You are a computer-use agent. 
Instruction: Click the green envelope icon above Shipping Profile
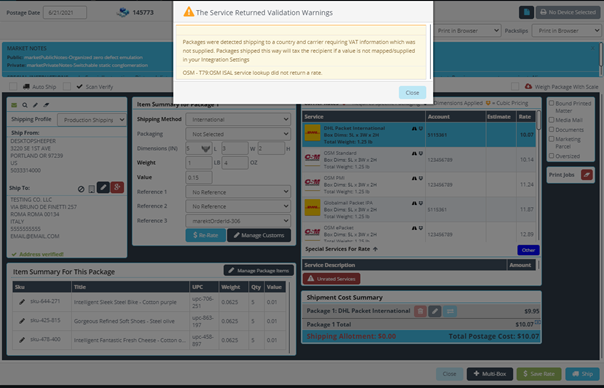pyautogui.click(x=14, y=105)
